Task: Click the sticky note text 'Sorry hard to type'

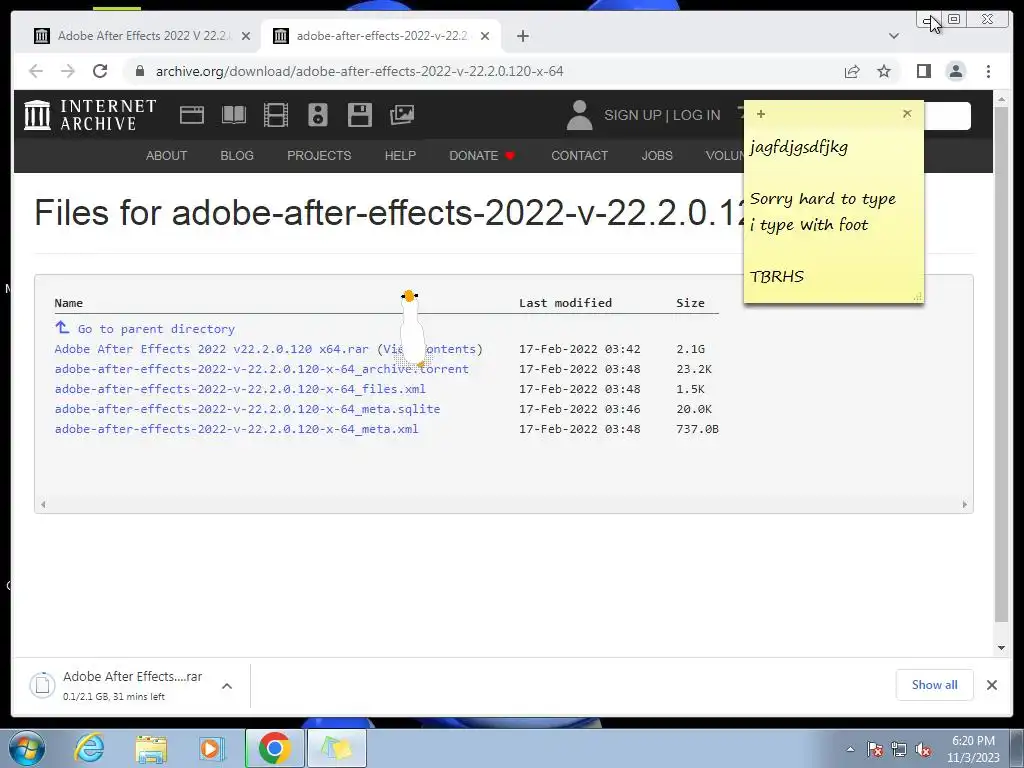Action: pyautogui.click(x=822, y=199)
